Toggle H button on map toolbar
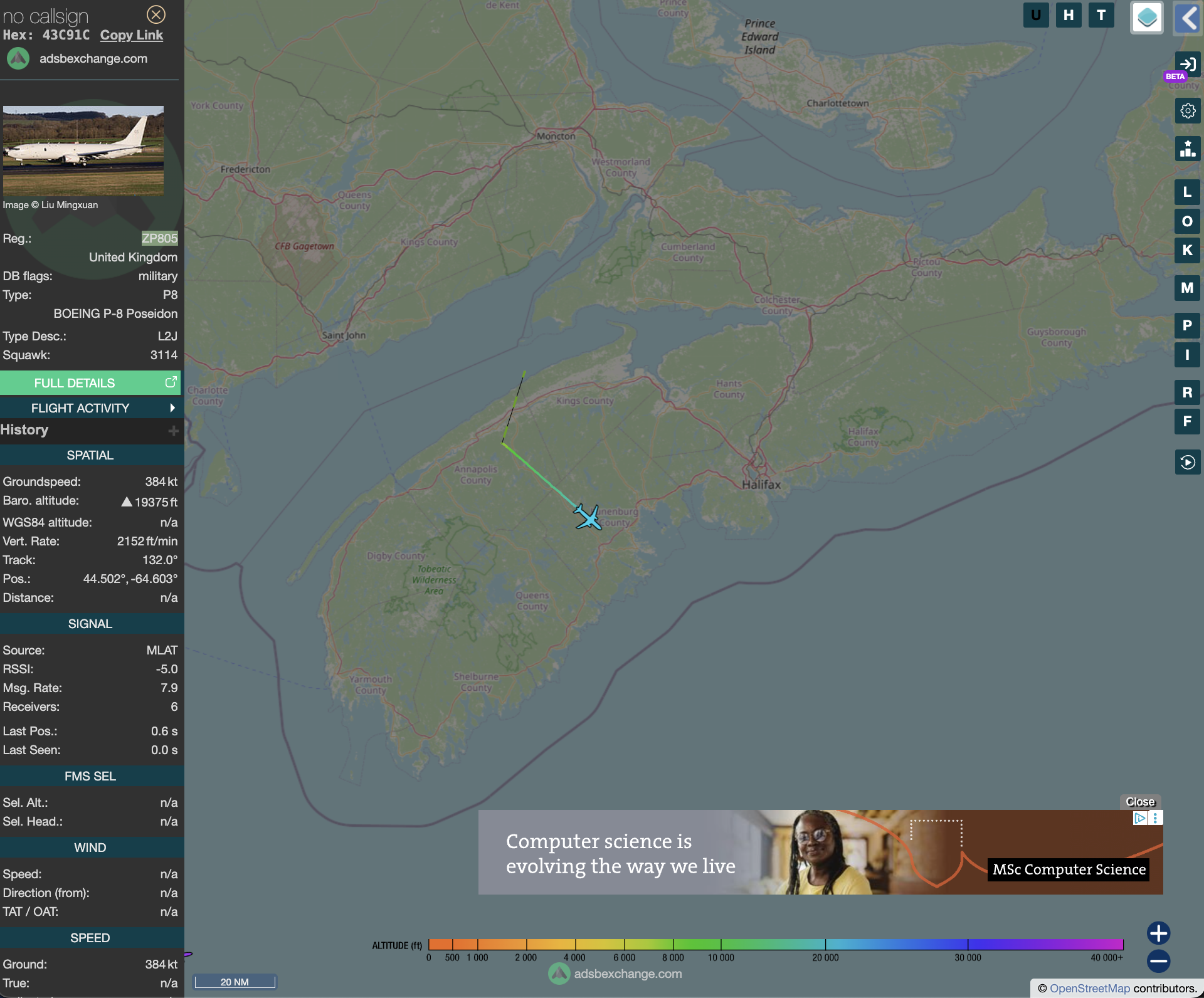 1069,15
